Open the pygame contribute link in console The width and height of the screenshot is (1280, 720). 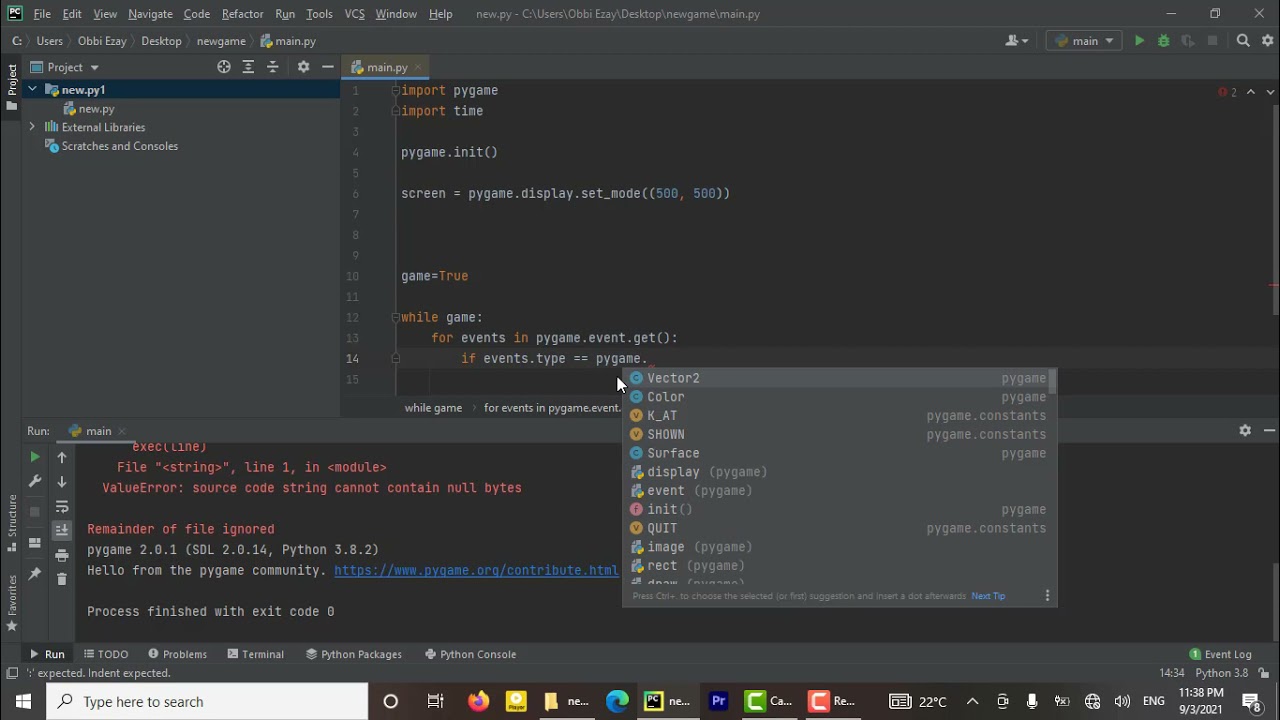point(476,570)
